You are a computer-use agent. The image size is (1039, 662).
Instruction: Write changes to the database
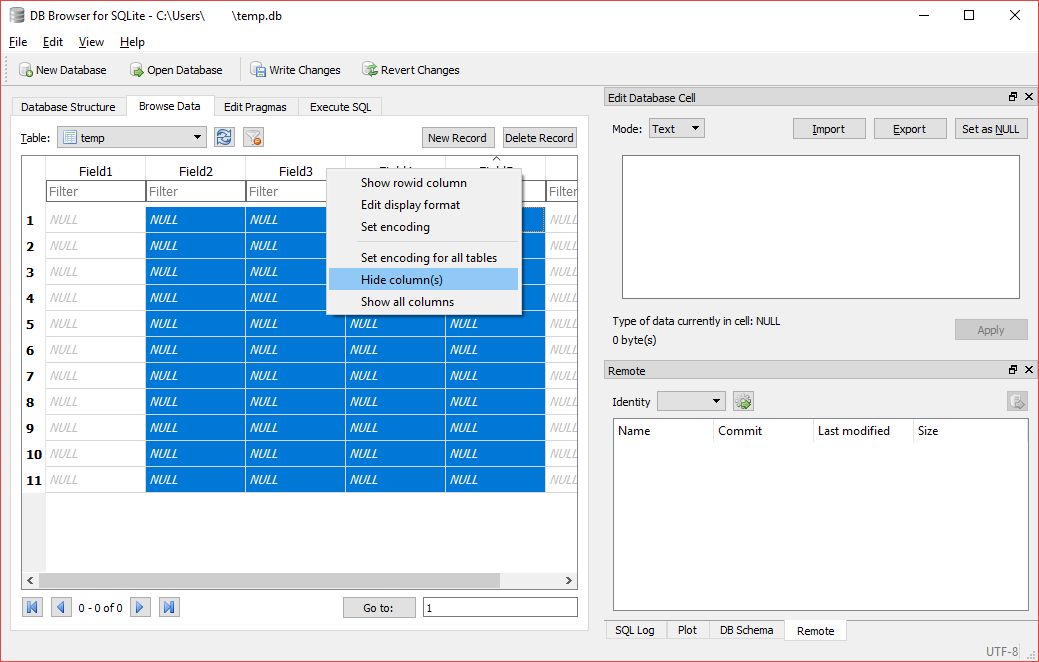[296, 69]
